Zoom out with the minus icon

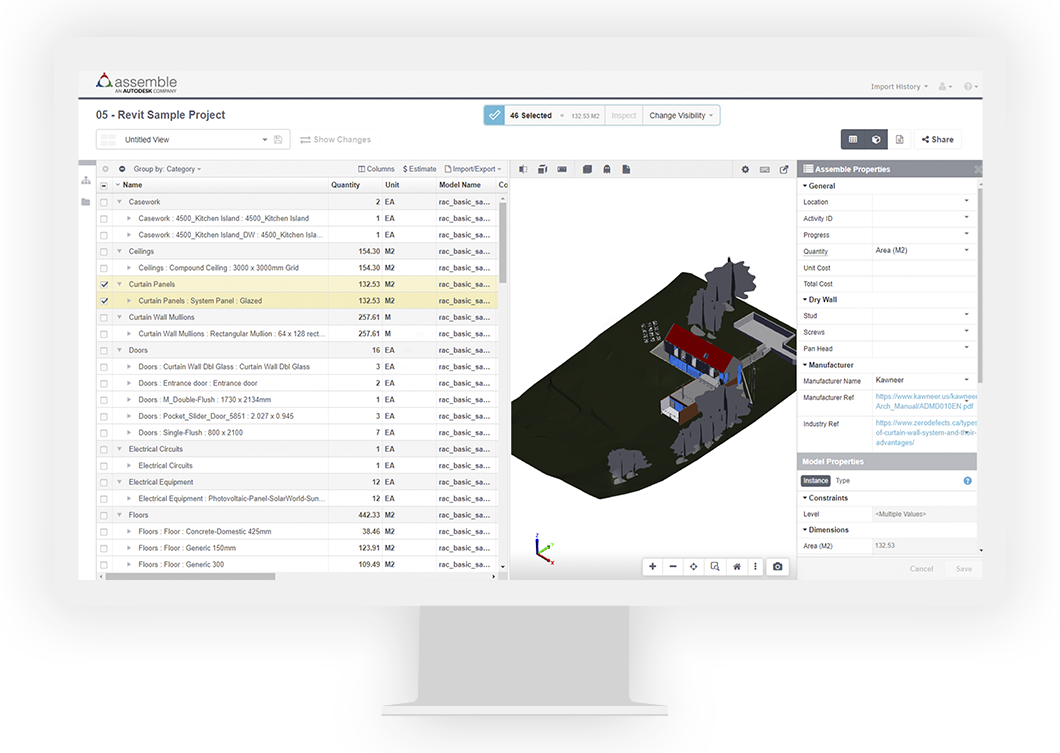[x=673, y=566]
